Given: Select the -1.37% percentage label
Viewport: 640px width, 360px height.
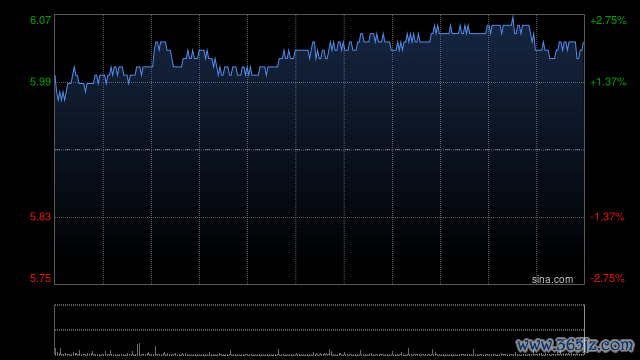Looking at the screenshot, I should [607, 217].
